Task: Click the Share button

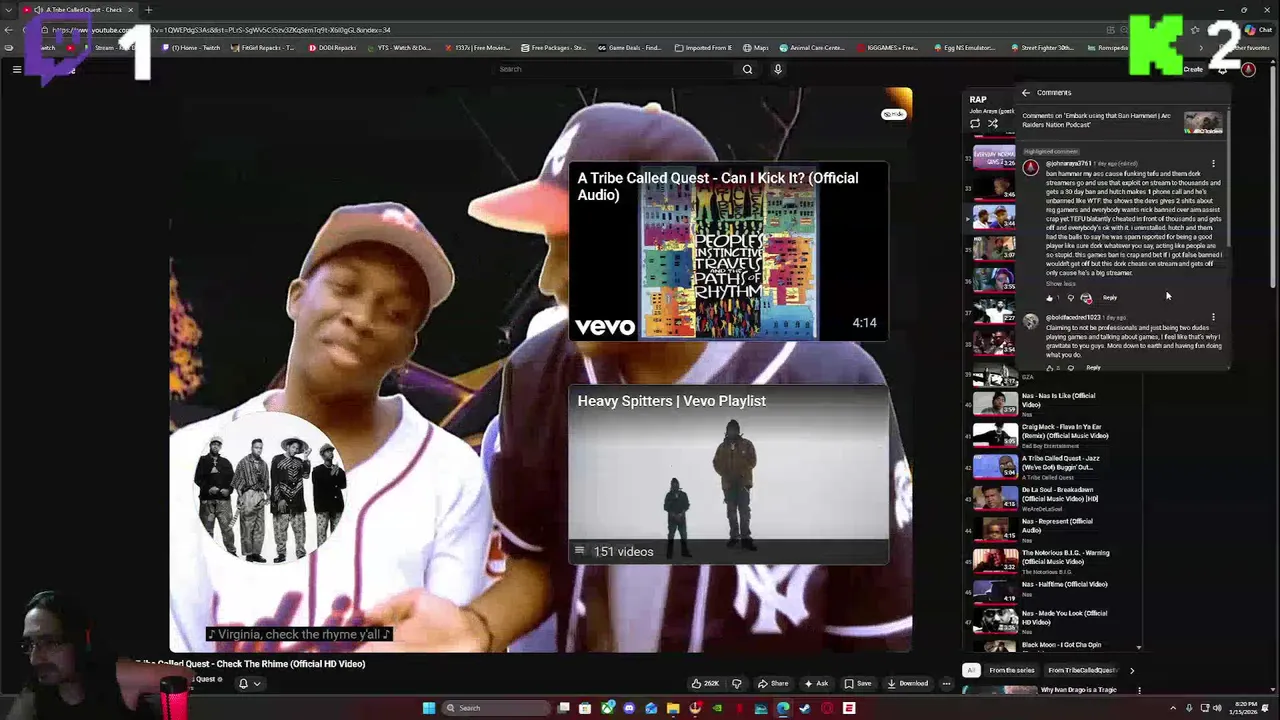Action: pos(773,684)
